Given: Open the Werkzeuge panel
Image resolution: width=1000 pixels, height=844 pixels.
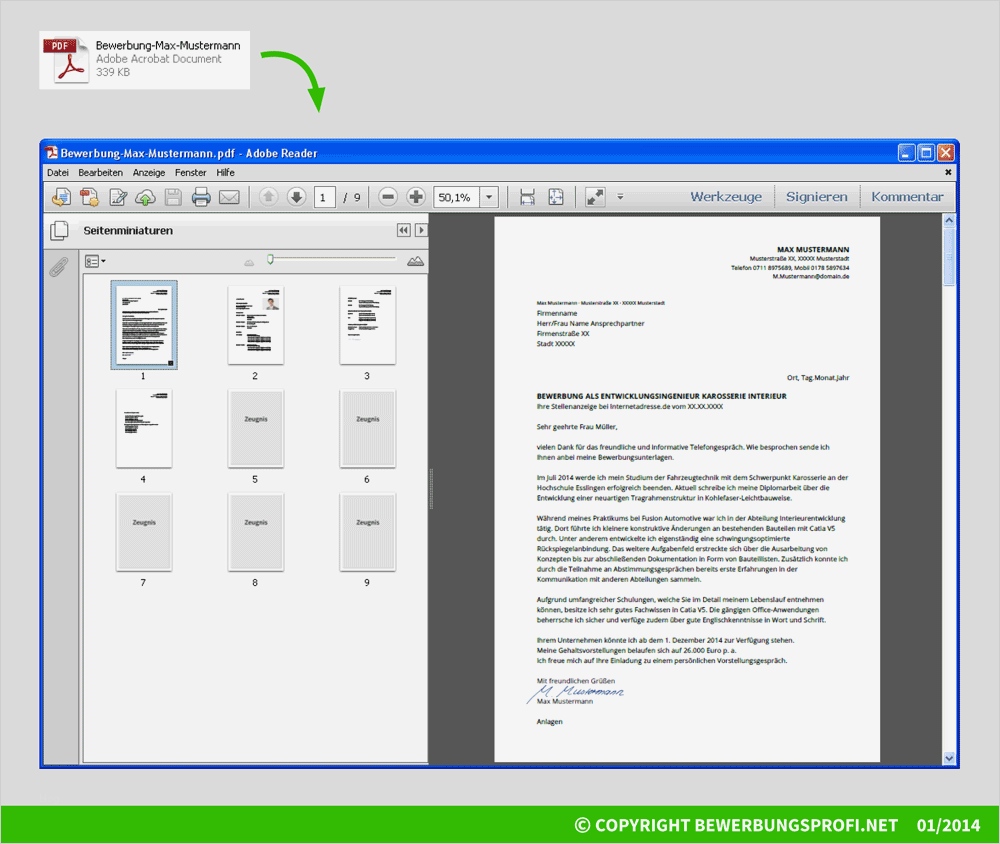Looking at the screenshot, I should click(x=726, y=196).
